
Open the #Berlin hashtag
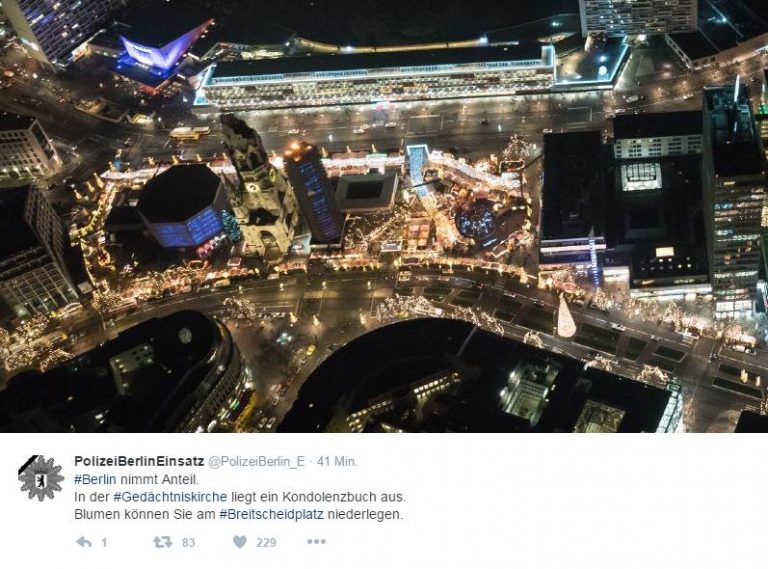(x=95, y=479)
